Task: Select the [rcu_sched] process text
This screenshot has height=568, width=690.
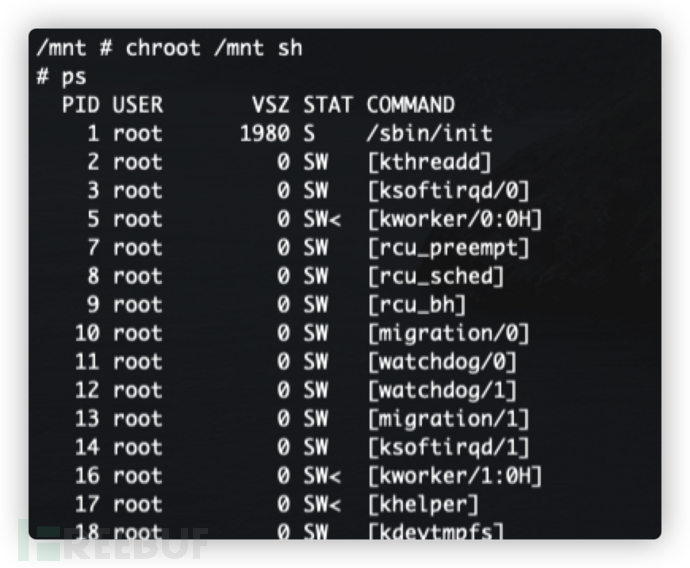Action: coord(435,276)
